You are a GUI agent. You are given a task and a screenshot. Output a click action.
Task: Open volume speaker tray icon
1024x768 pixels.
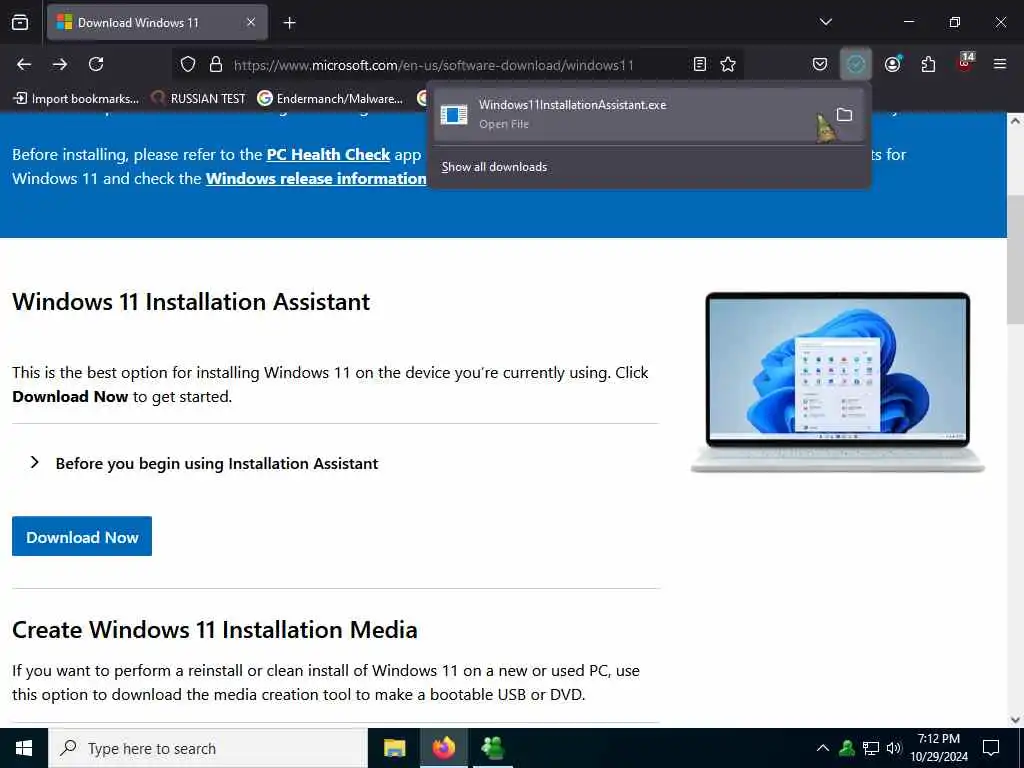click(x=894, y=748)
